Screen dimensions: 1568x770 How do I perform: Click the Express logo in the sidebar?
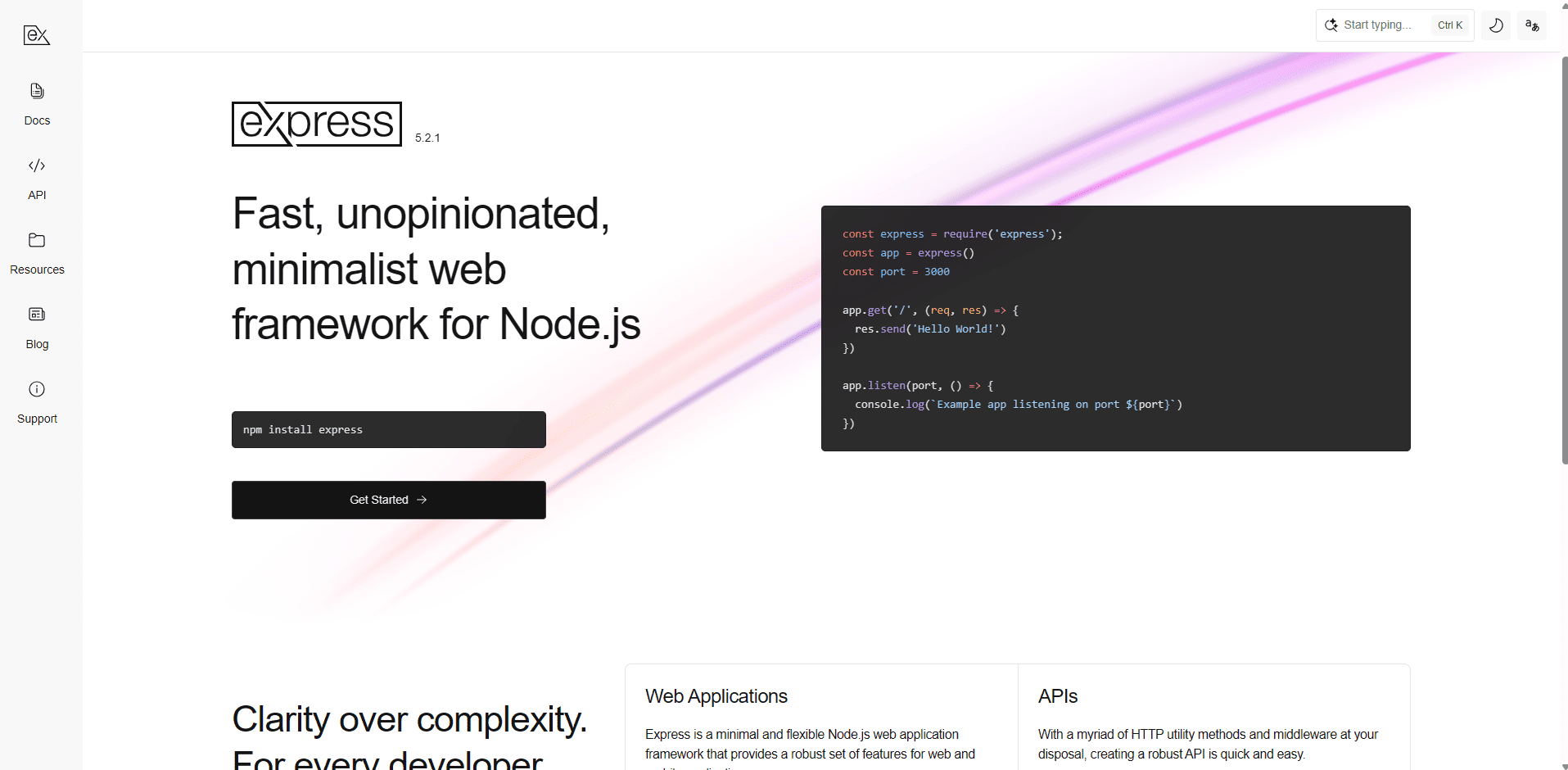(37, 35)
